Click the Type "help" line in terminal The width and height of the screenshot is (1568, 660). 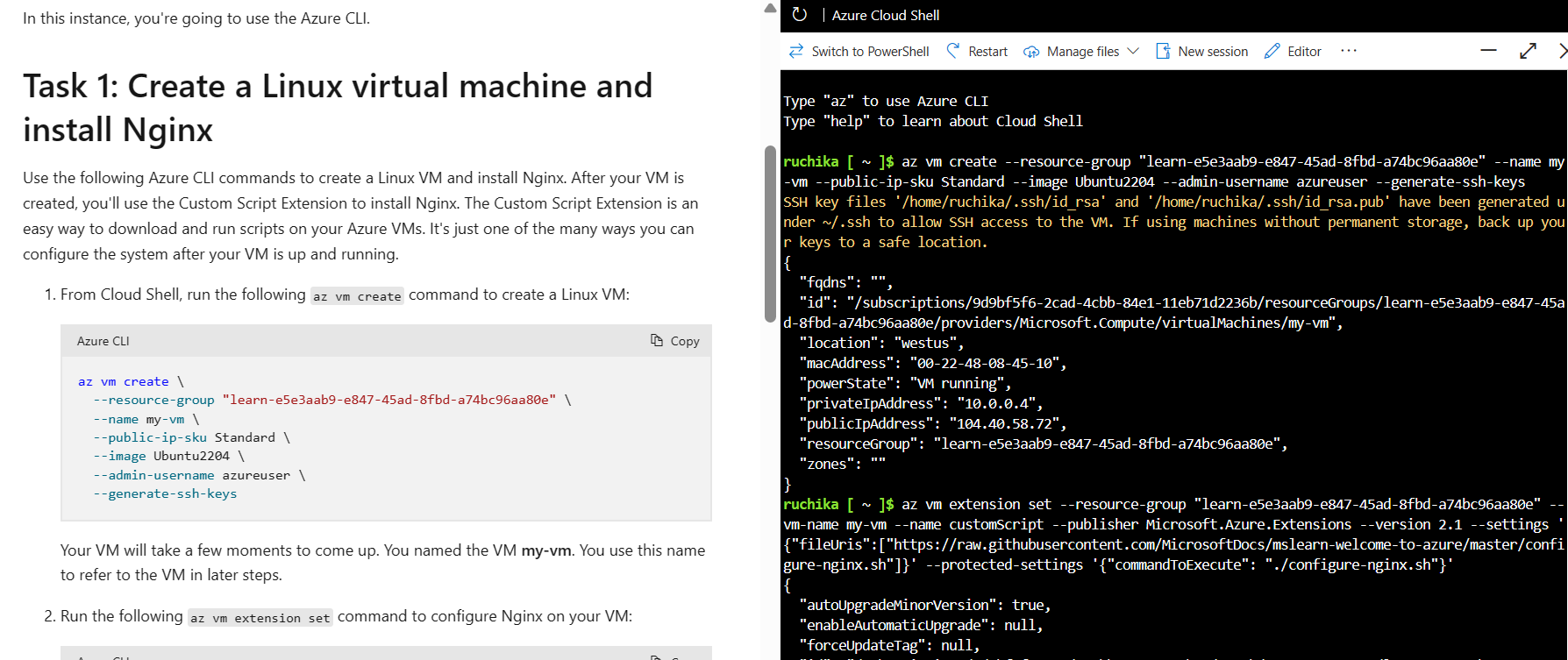[933, 121]
